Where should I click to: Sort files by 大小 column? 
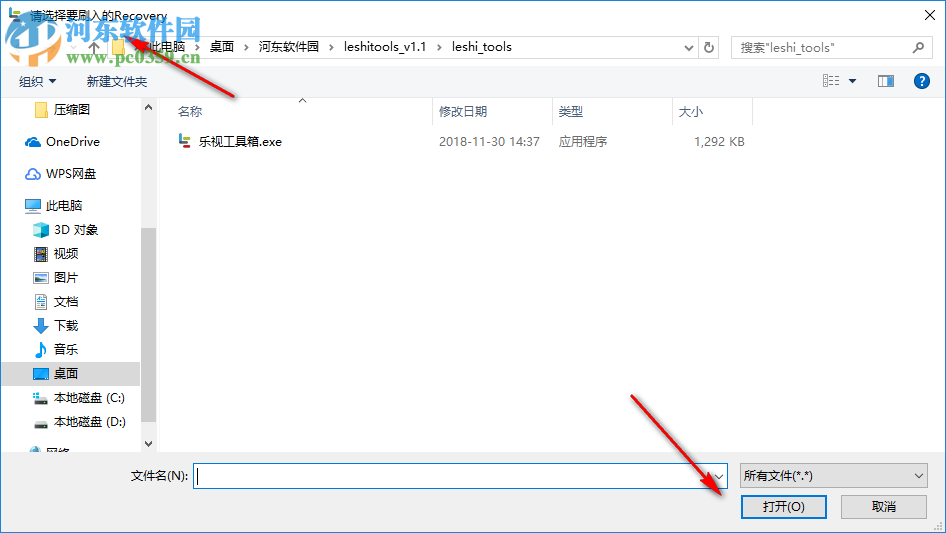pos(691,112)
